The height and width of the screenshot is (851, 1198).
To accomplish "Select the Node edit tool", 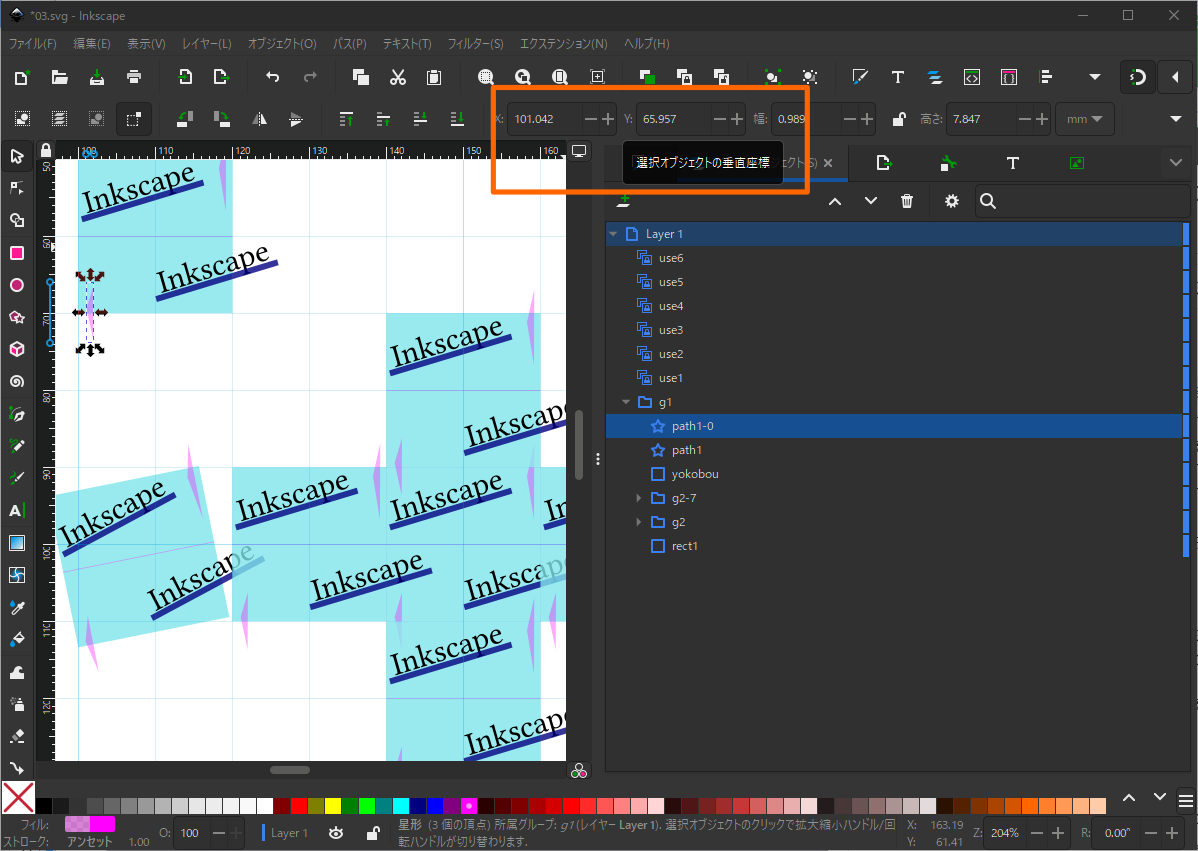I will click(x=17, y=188).
